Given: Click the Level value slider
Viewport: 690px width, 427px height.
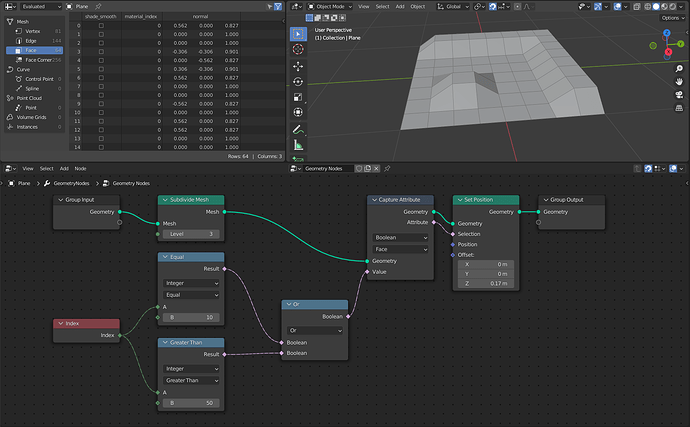Looking at the screenshot, I should click(191, 234).
